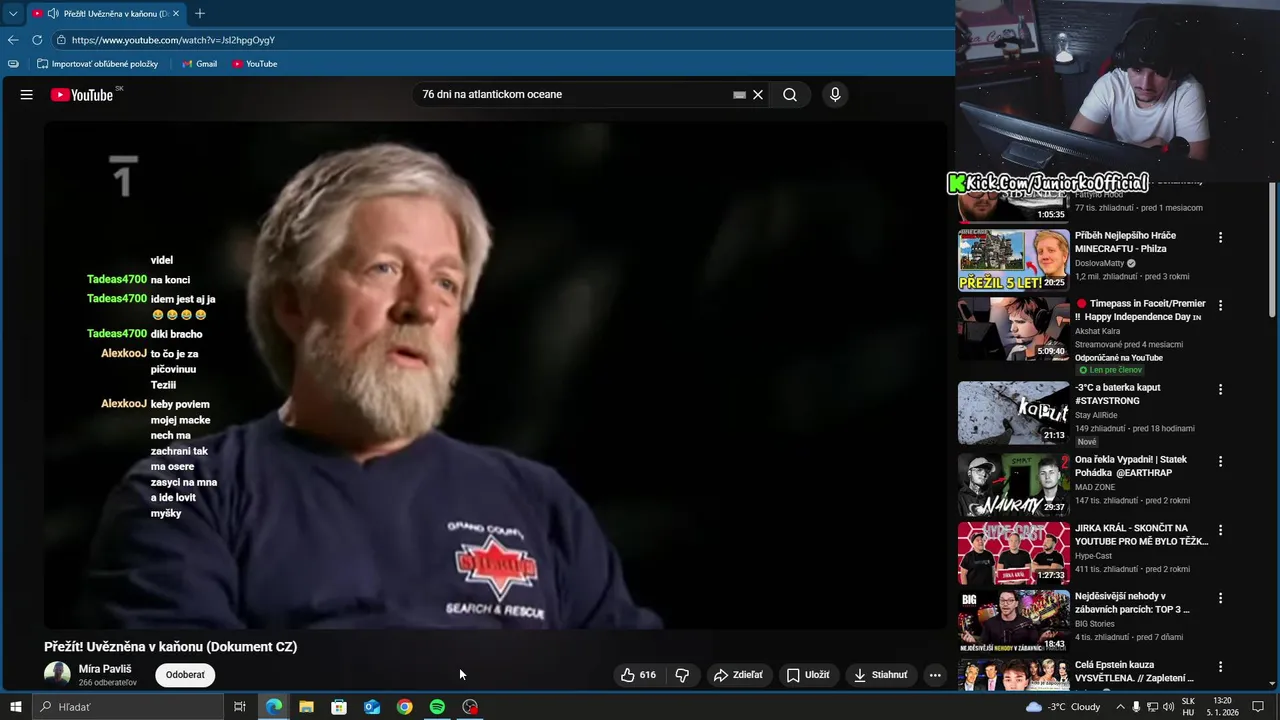Viewport: 1280px width, 720px height.
Task: Click the browser address bar URL
Action: [x=173, y=40]
